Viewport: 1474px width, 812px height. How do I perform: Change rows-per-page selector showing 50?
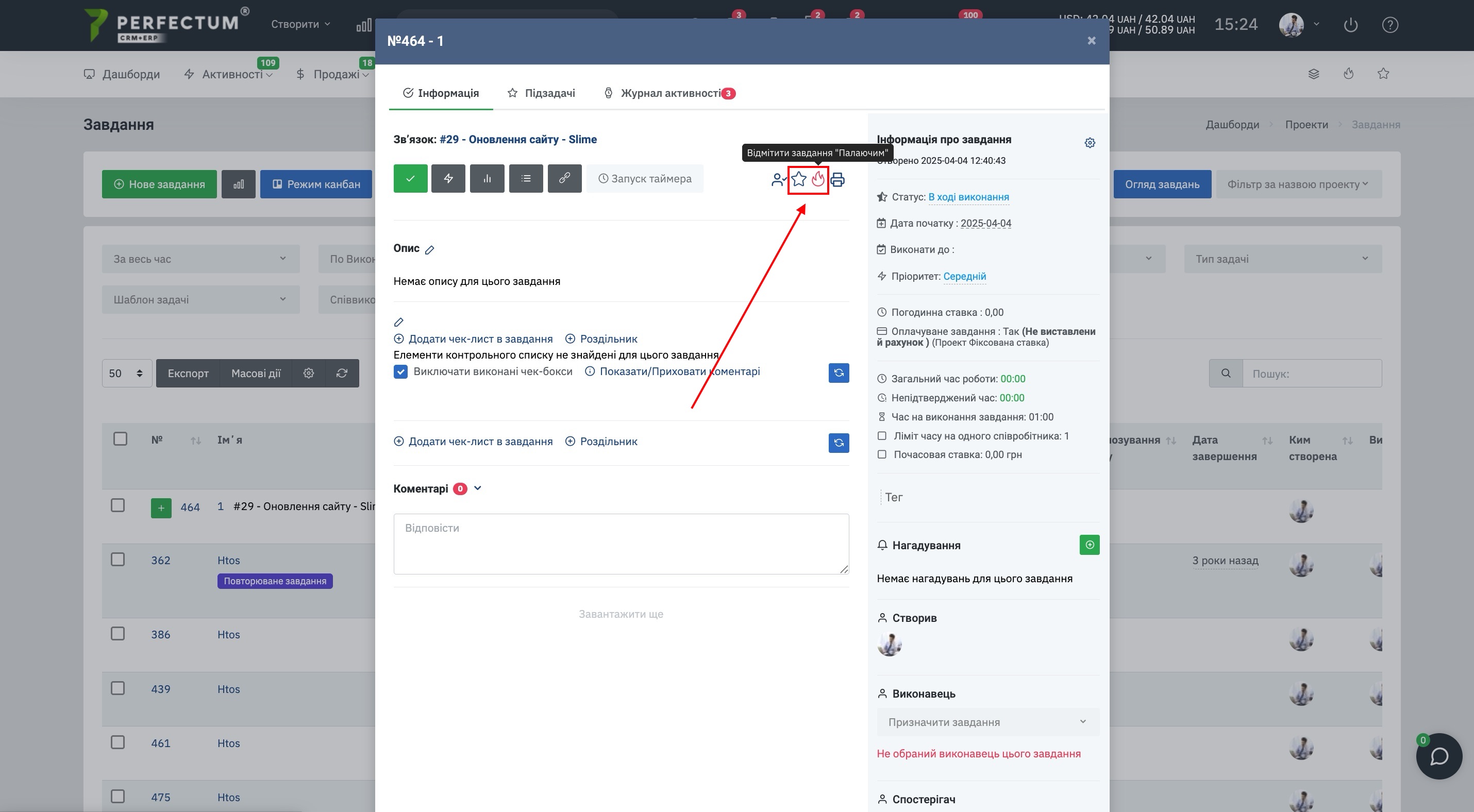pos(127,374)
